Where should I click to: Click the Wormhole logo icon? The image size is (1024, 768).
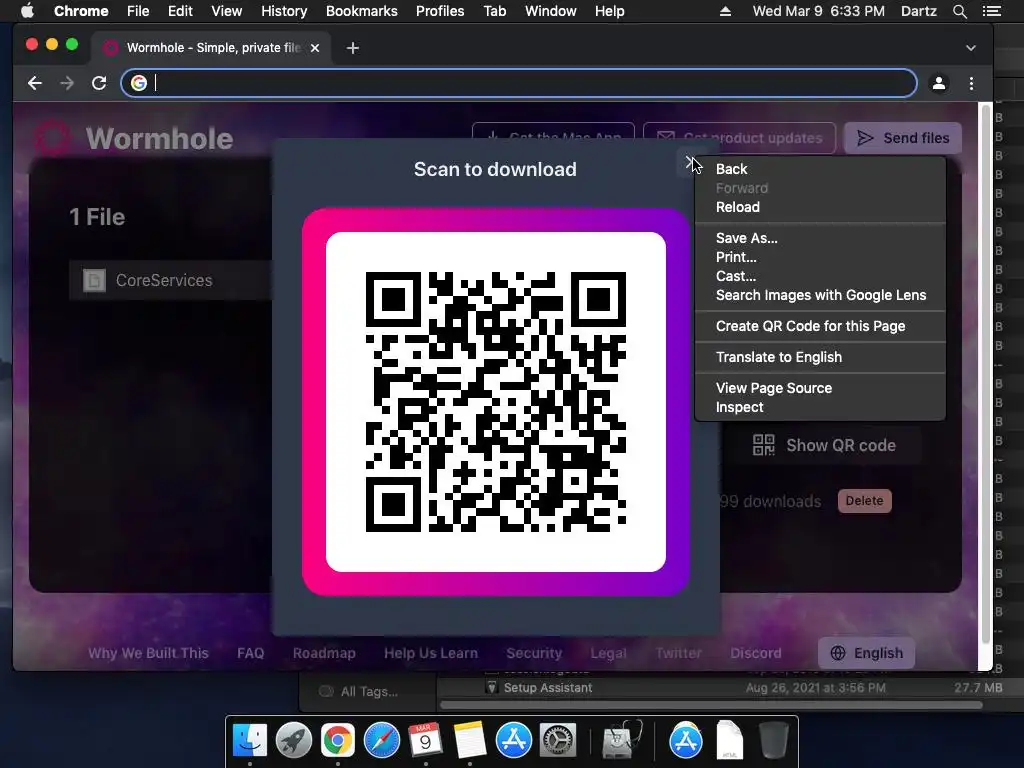[x=52, y=138]
